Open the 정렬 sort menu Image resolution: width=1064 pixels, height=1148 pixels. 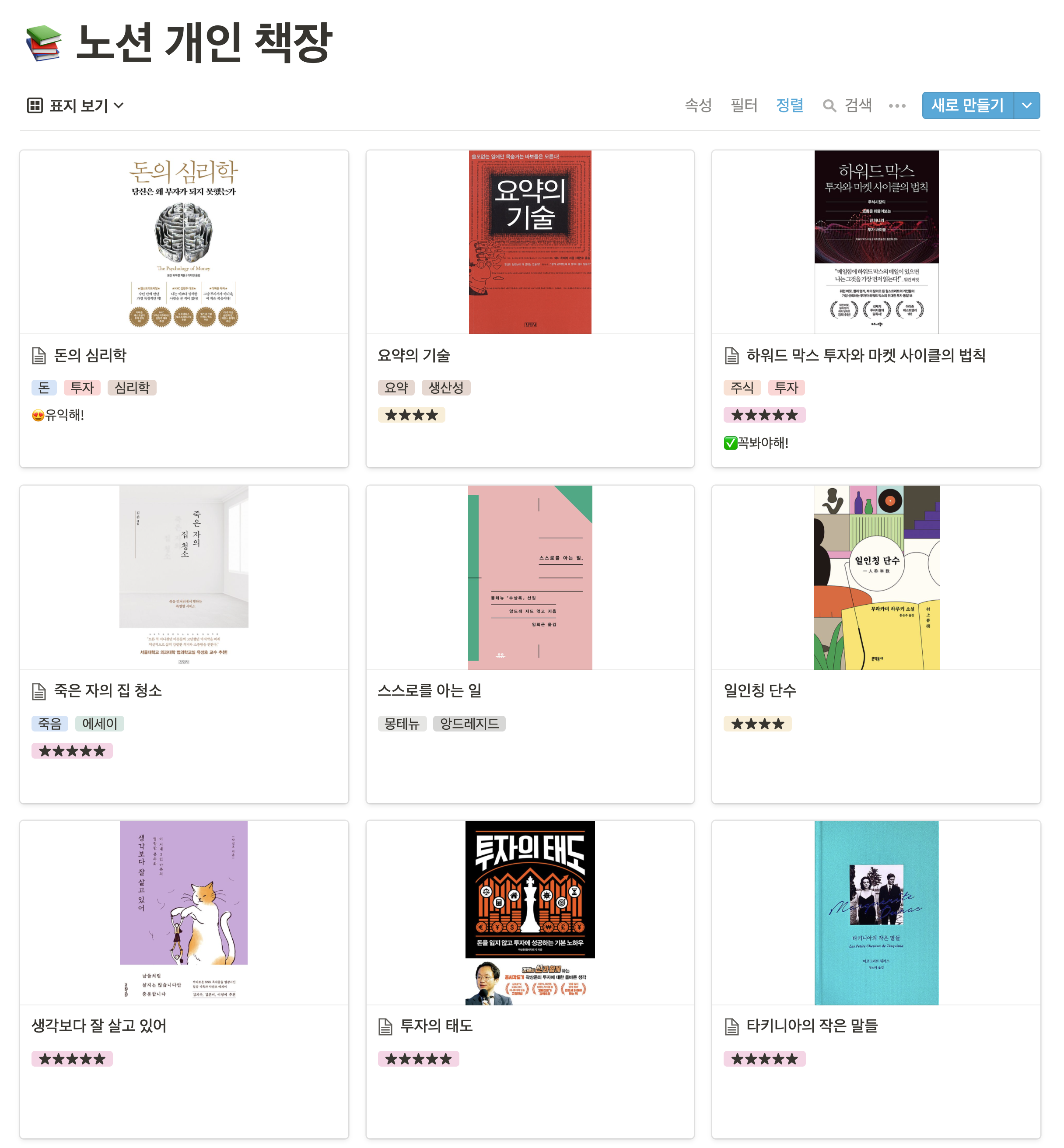(789, 105)
